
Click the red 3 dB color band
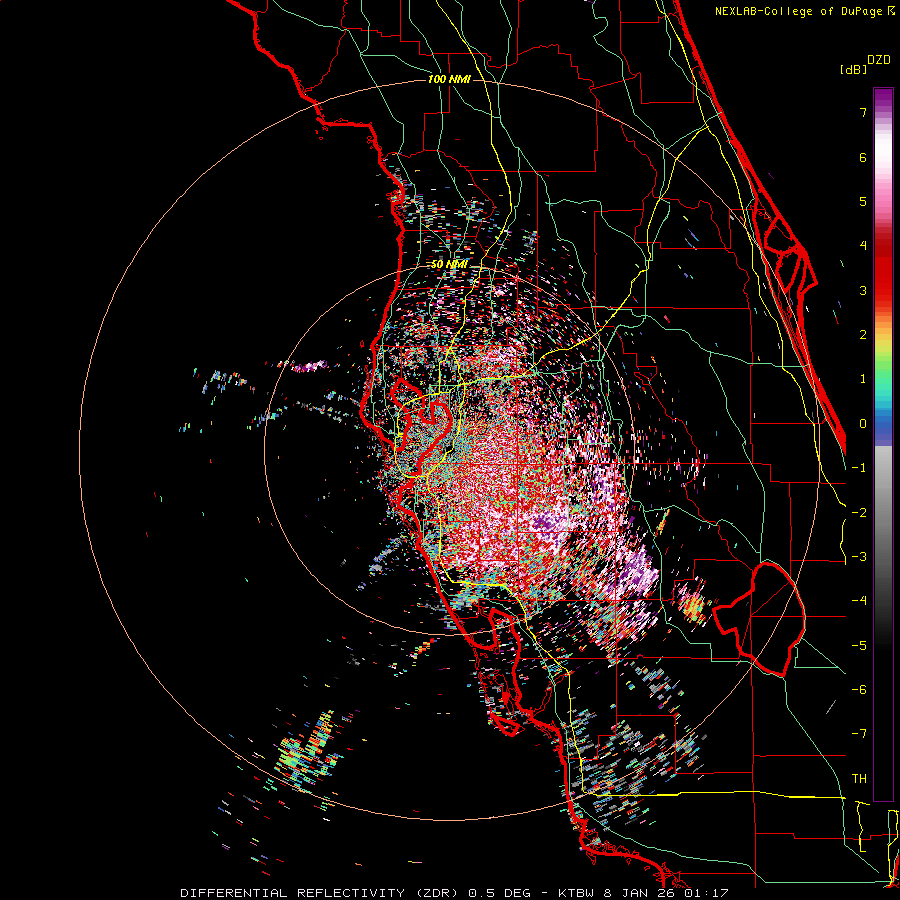883,281
